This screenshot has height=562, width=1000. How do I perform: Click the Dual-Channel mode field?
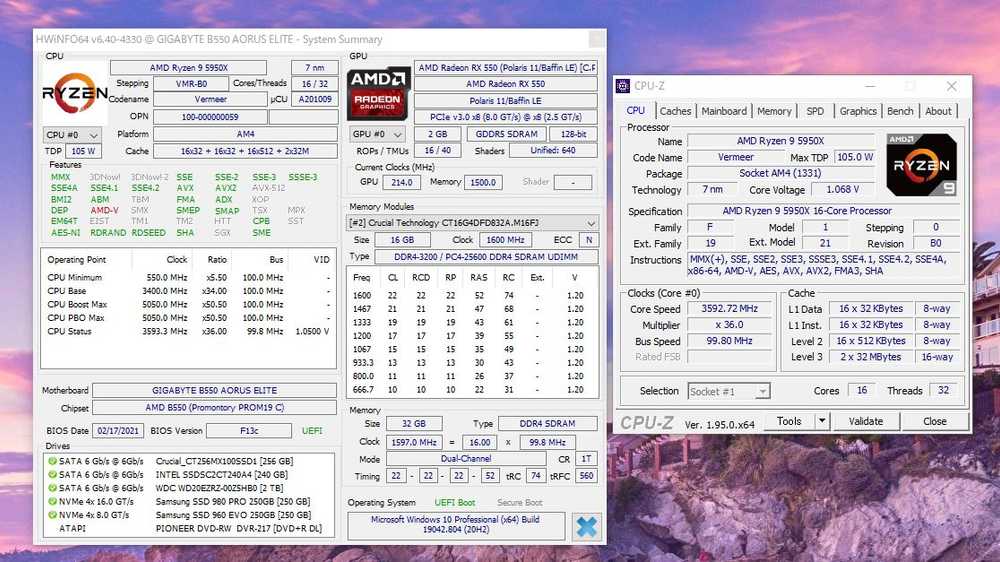pos(466,459)
